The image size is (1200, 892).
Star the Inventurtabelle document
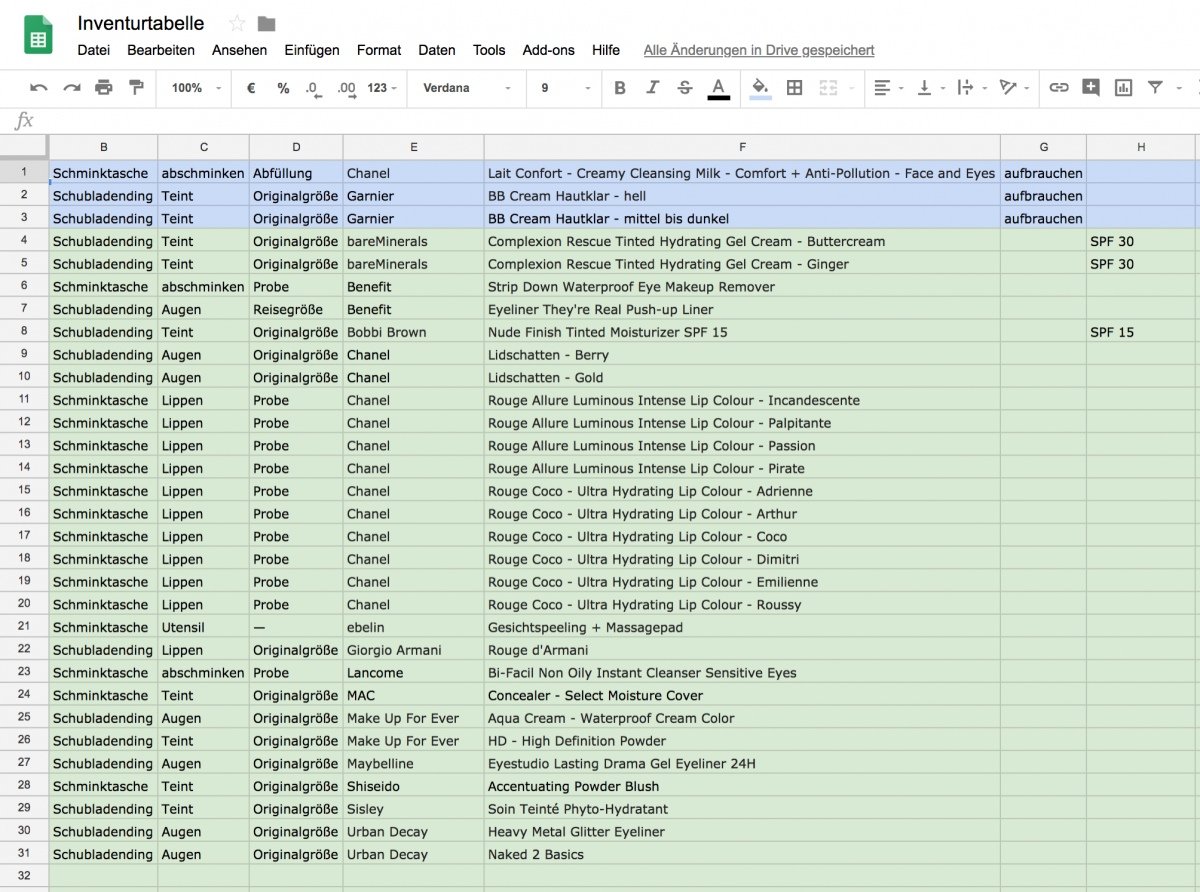[237, 23]
